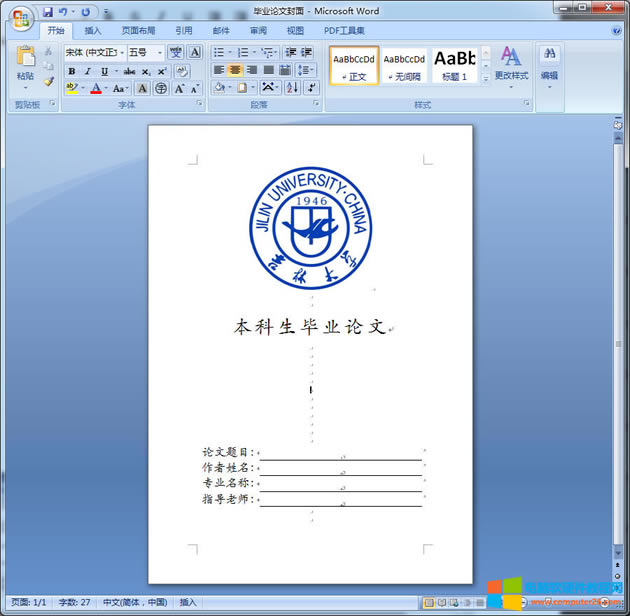Switch to the 插入 ribbon tab

coord(93,30)
